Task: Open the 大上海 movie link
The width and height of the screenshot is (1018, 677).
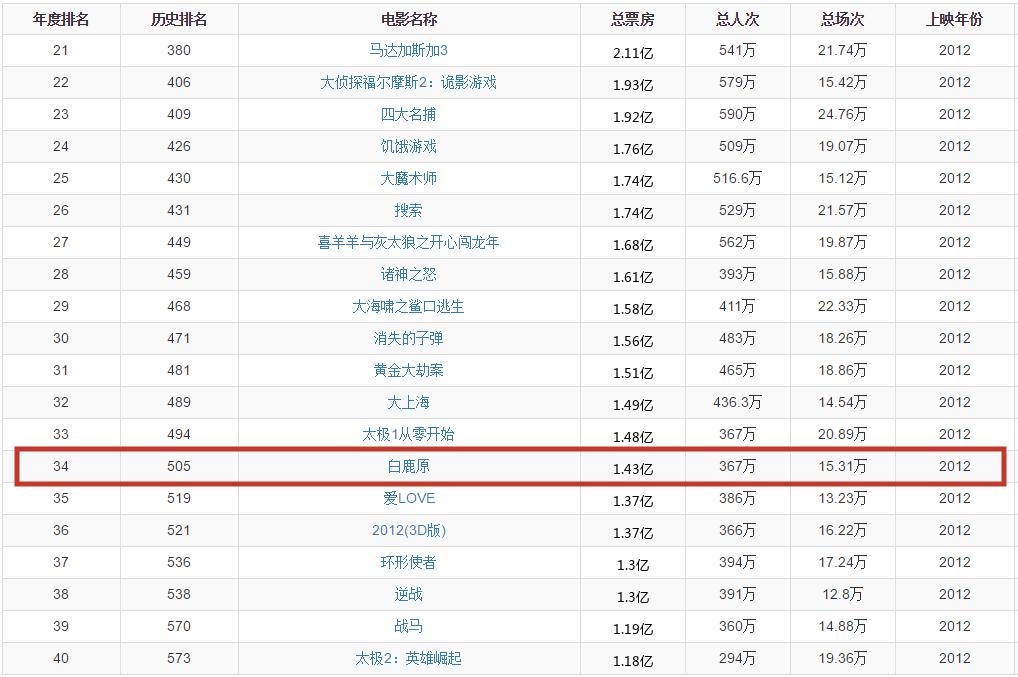Action: pyautogui.click(x=408, y=402)
